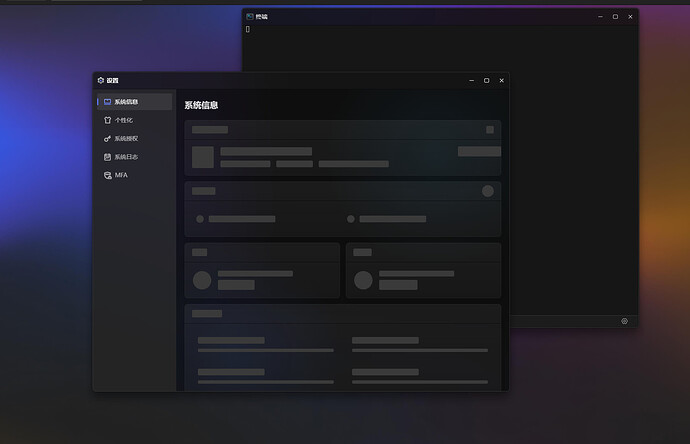Open the 个性化 settings section
The height and width of the screenshot is (444, 690).
(134, 120)
